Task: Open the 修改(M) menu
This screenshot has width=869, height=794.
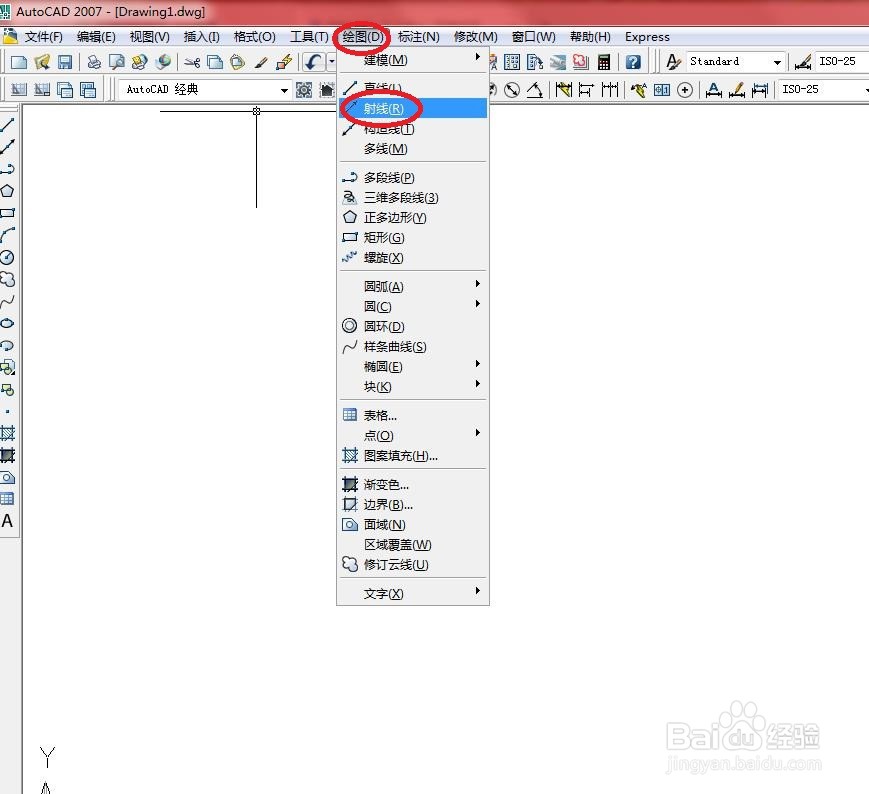Action: tap(476, 37)
